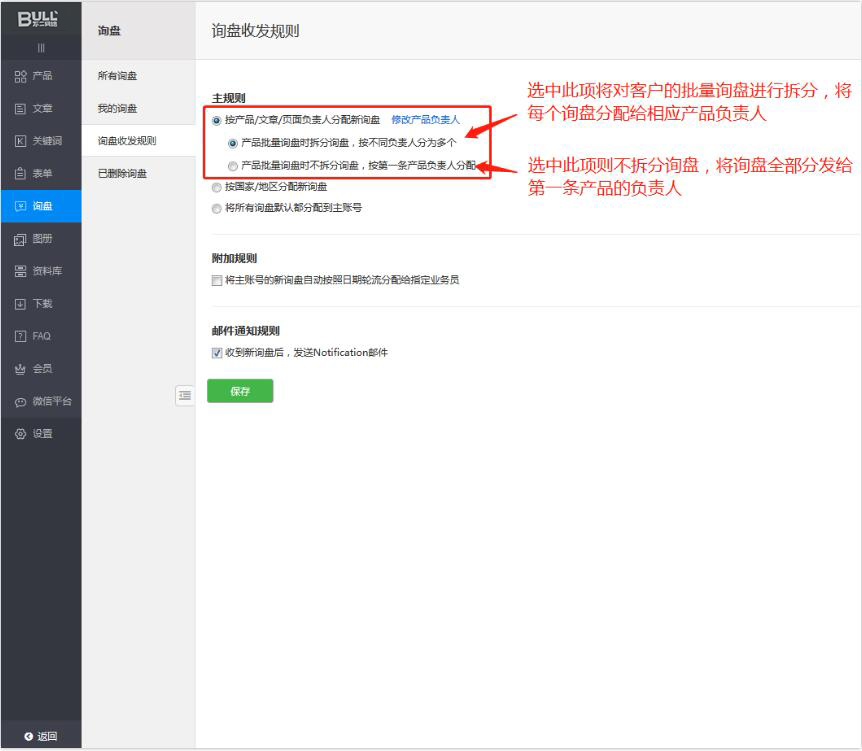
Task: Go to the 图册 gallery icon
Action: pyautogui.click(x=20, y=239)
